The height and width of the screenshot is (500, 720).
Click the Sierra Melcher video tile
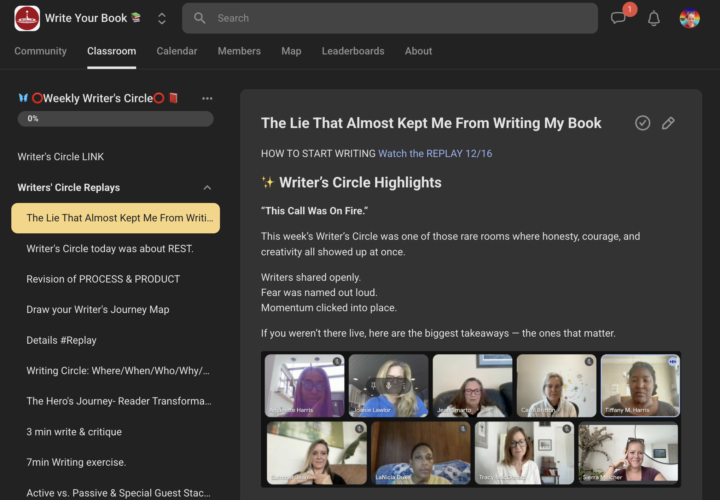tap(628, 453)
